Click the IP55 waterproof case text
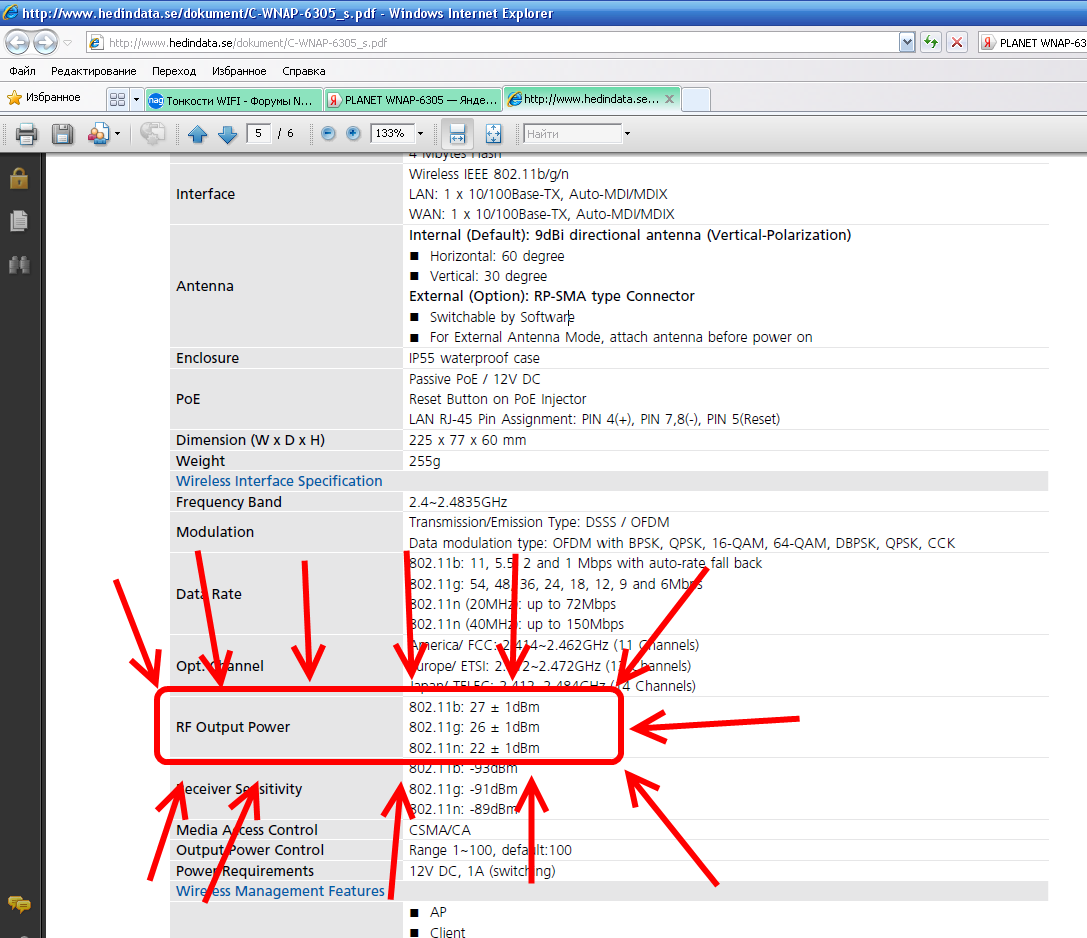The image size is (1087, 938). [x=474, y=358]
